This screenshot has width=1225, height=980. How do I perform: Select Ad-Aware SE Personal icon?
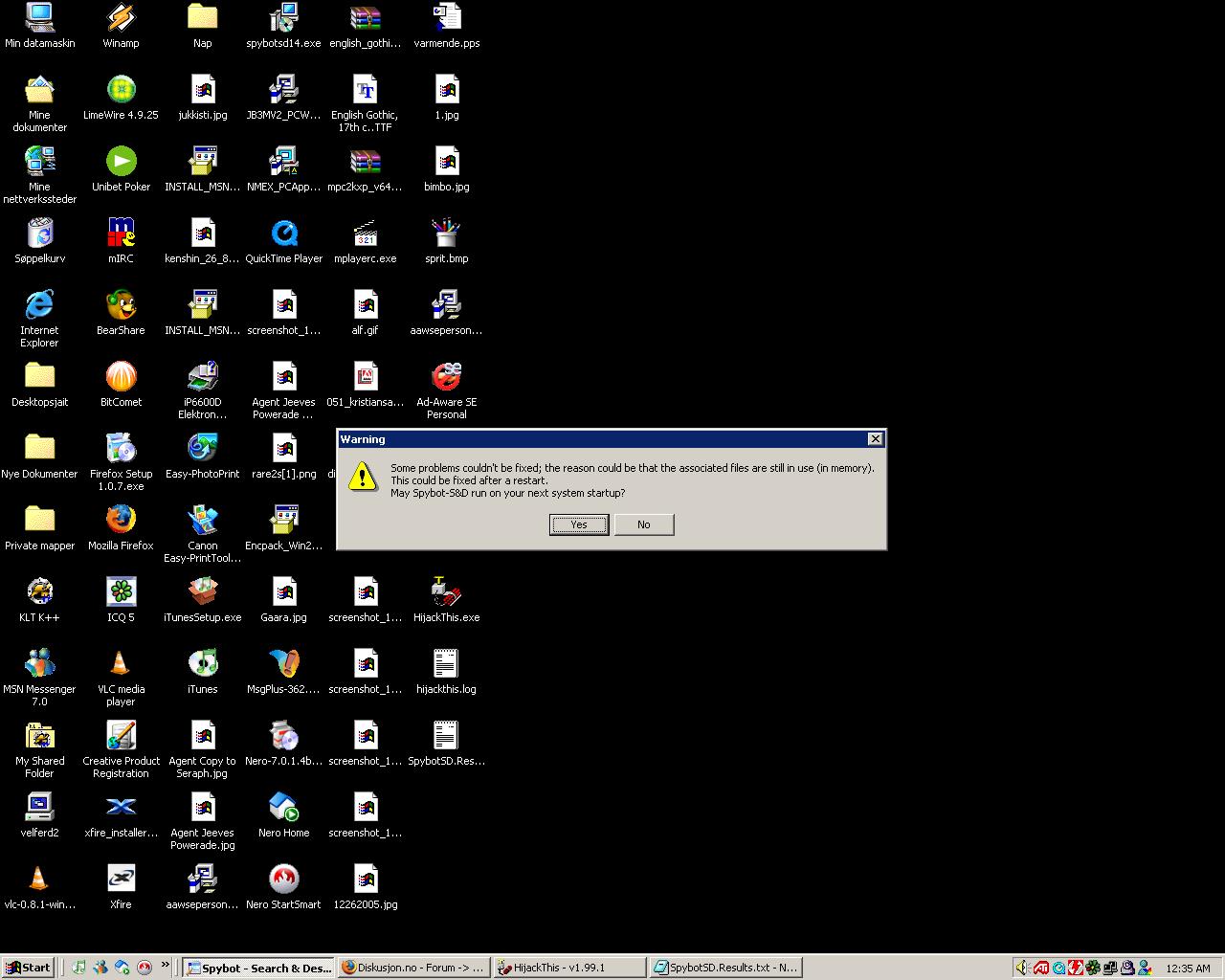click(447, 390)
